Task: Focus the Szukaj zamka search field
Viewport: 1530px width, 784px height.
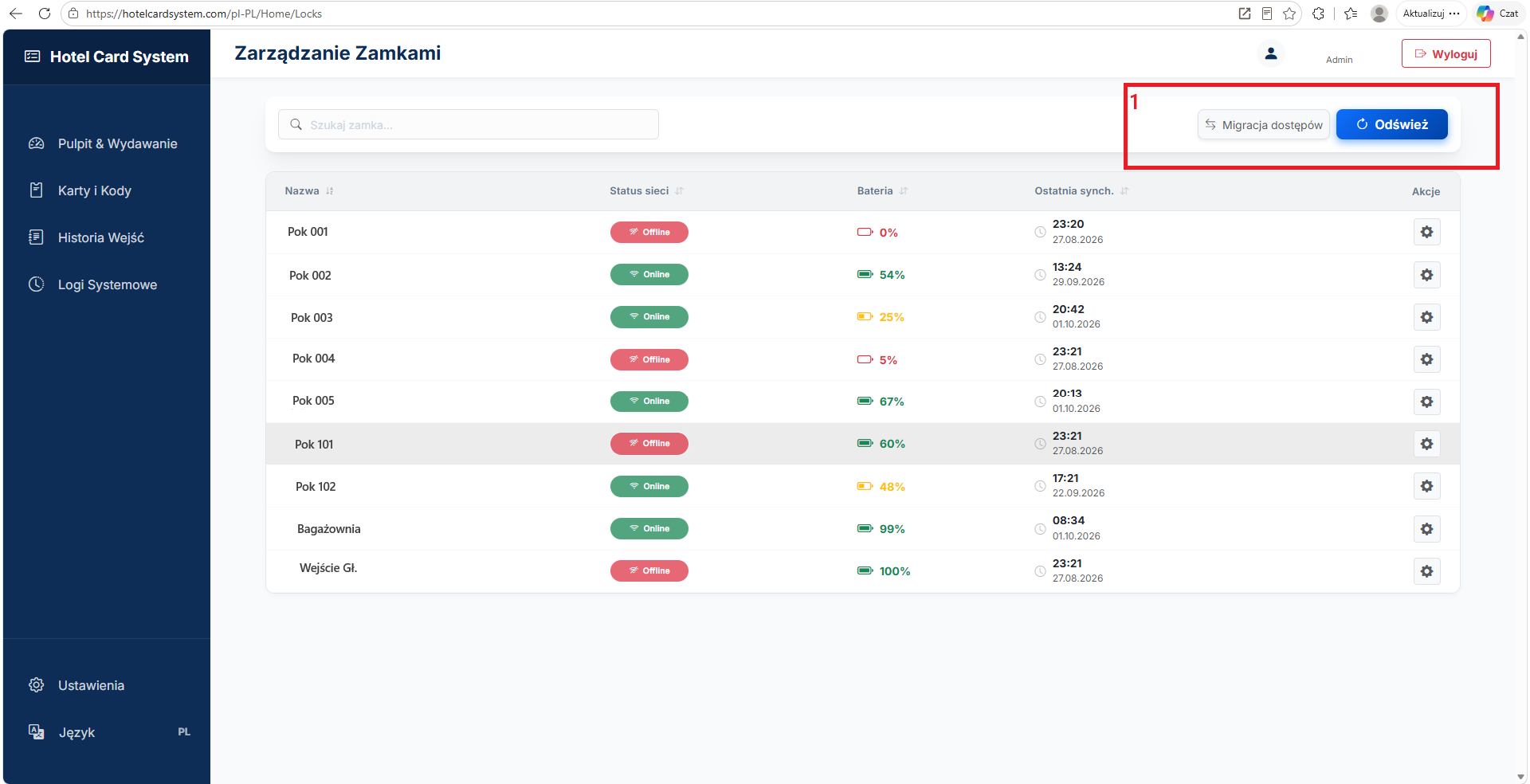Action: tap(469, 124)
